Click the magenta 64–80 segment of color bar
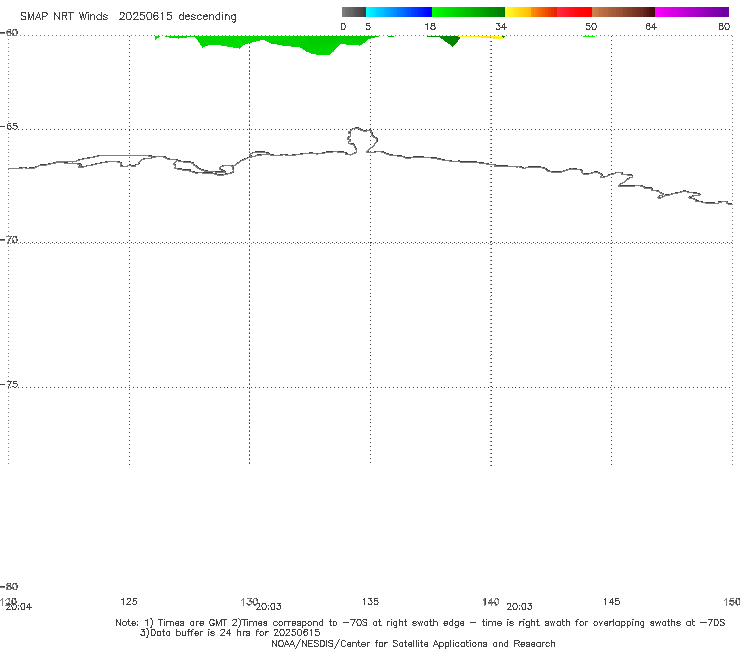This screenshot has height=650, width=740. (x=692, y=12)
